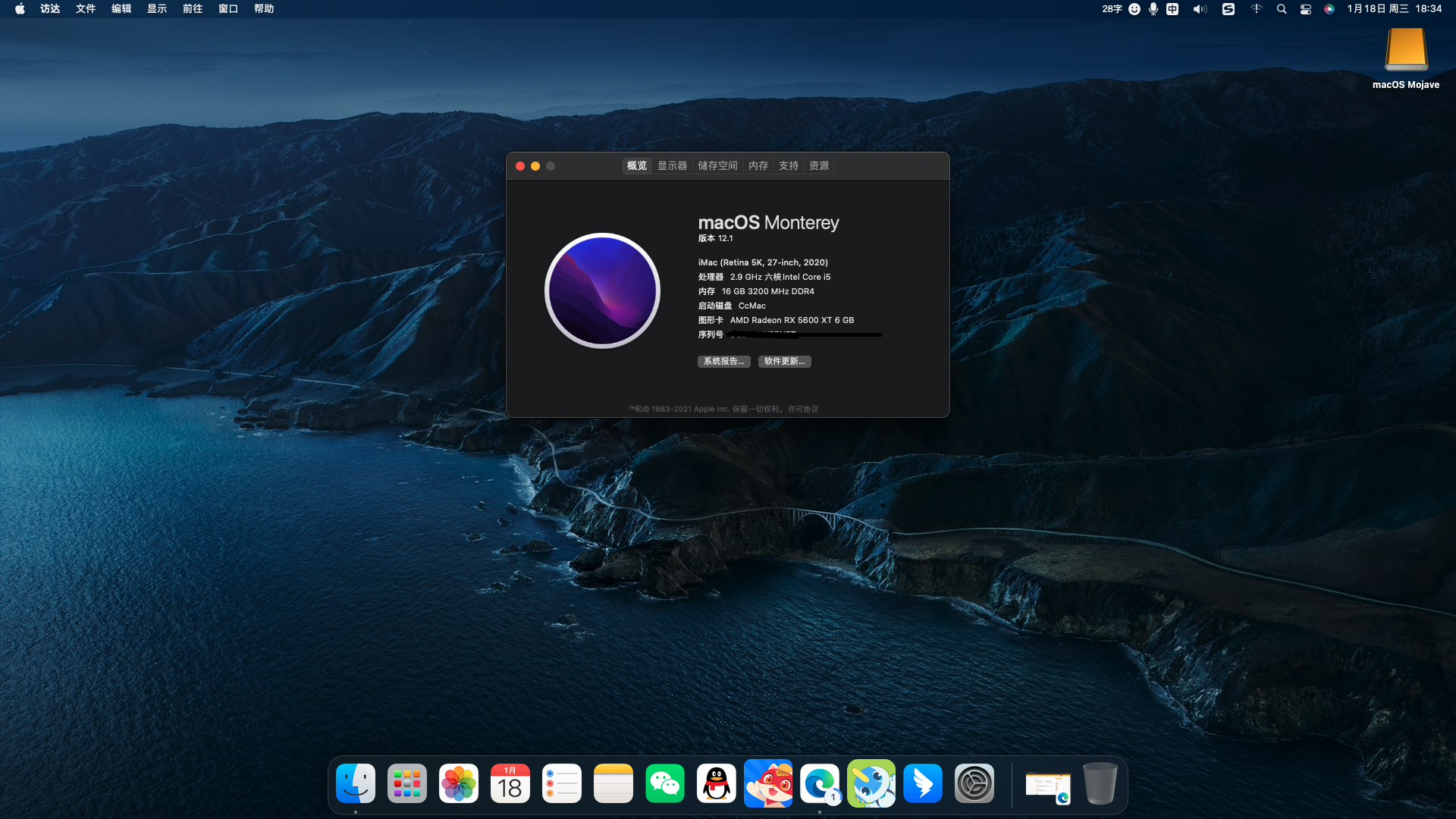Screen dimensions: 1456x819
Task: Open the cartoon cat hero app
Action: (x=768, y=783)
